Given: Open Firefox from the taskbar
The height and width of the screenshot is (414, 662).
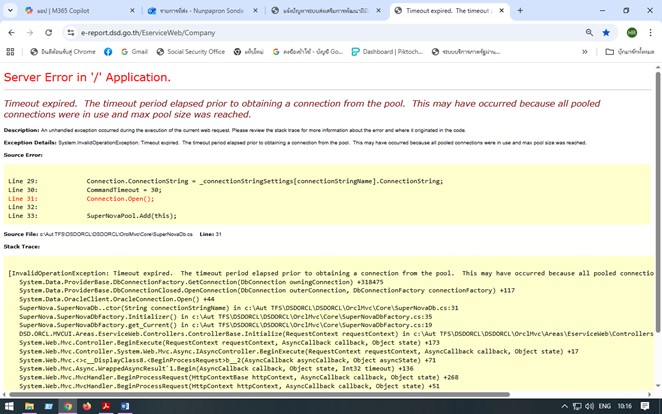Looking at the screenshot, I should coord(87,406).
